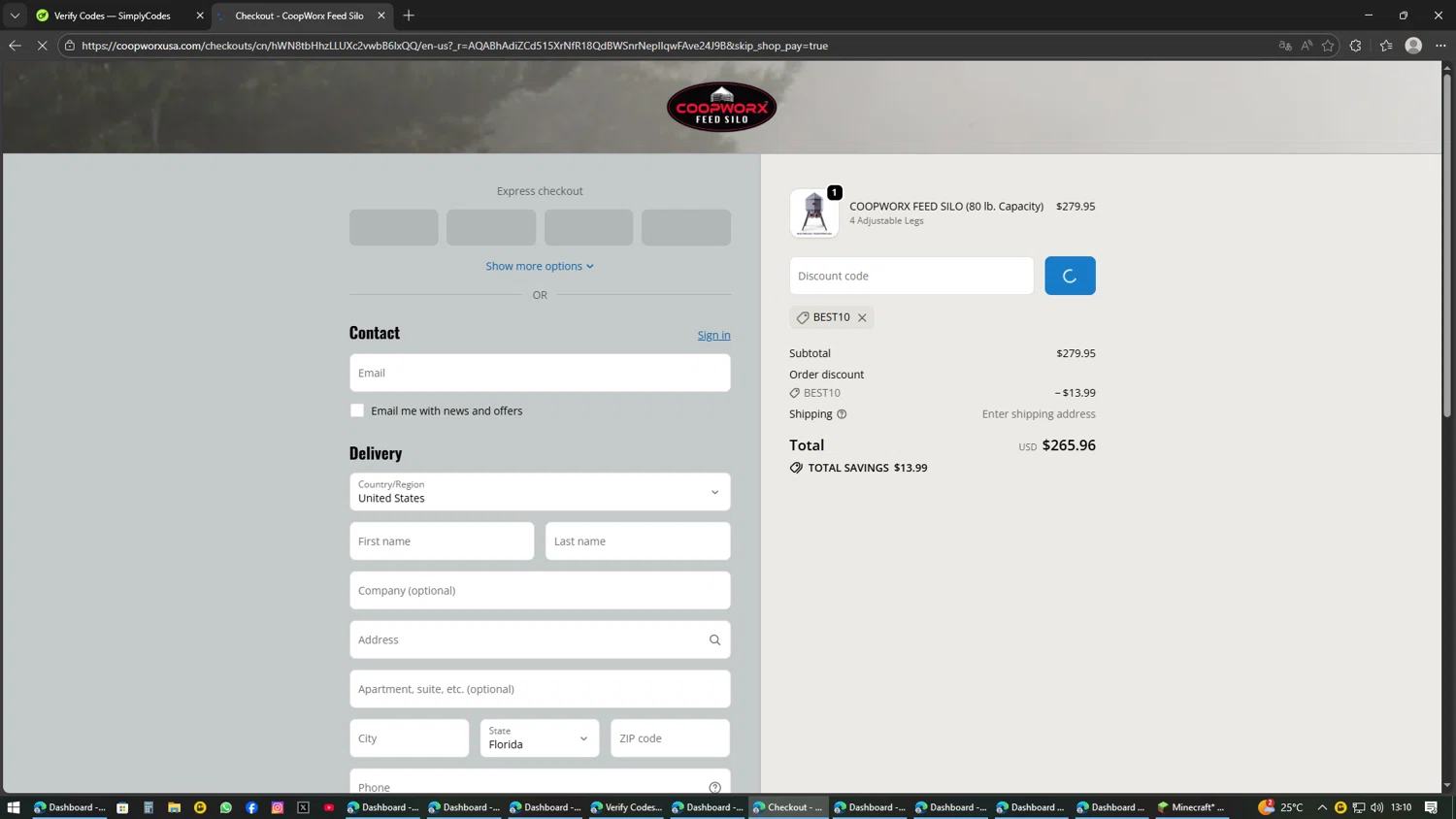Click the third express checkout button
The image size is (1456, 819).
[588, 227]
